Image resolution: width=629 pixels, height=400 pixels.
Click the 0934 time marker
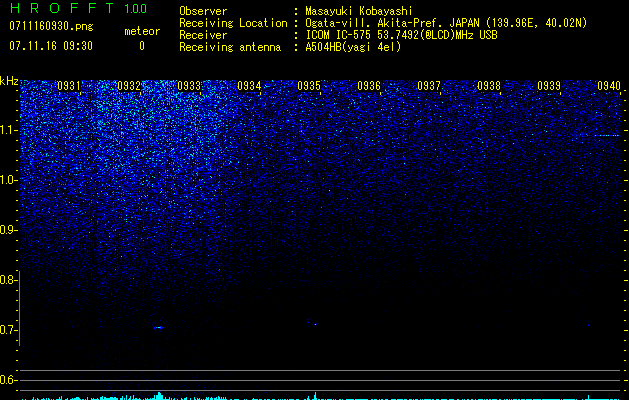(x=249, y=86)
